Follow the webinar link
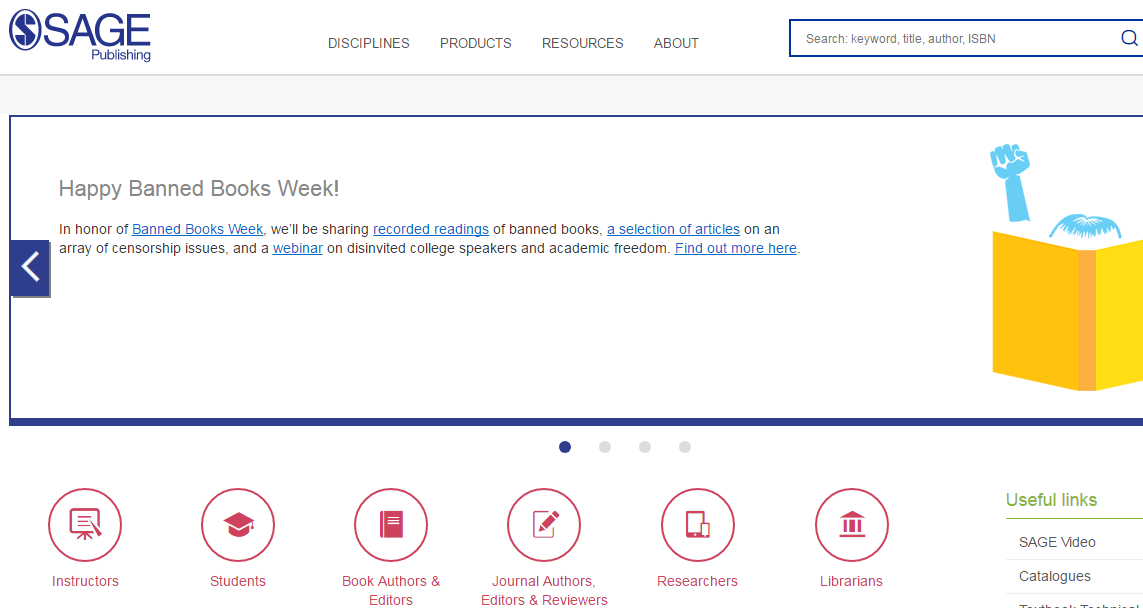The width and height of the screenshot is (1143, 608). [297, 248]
